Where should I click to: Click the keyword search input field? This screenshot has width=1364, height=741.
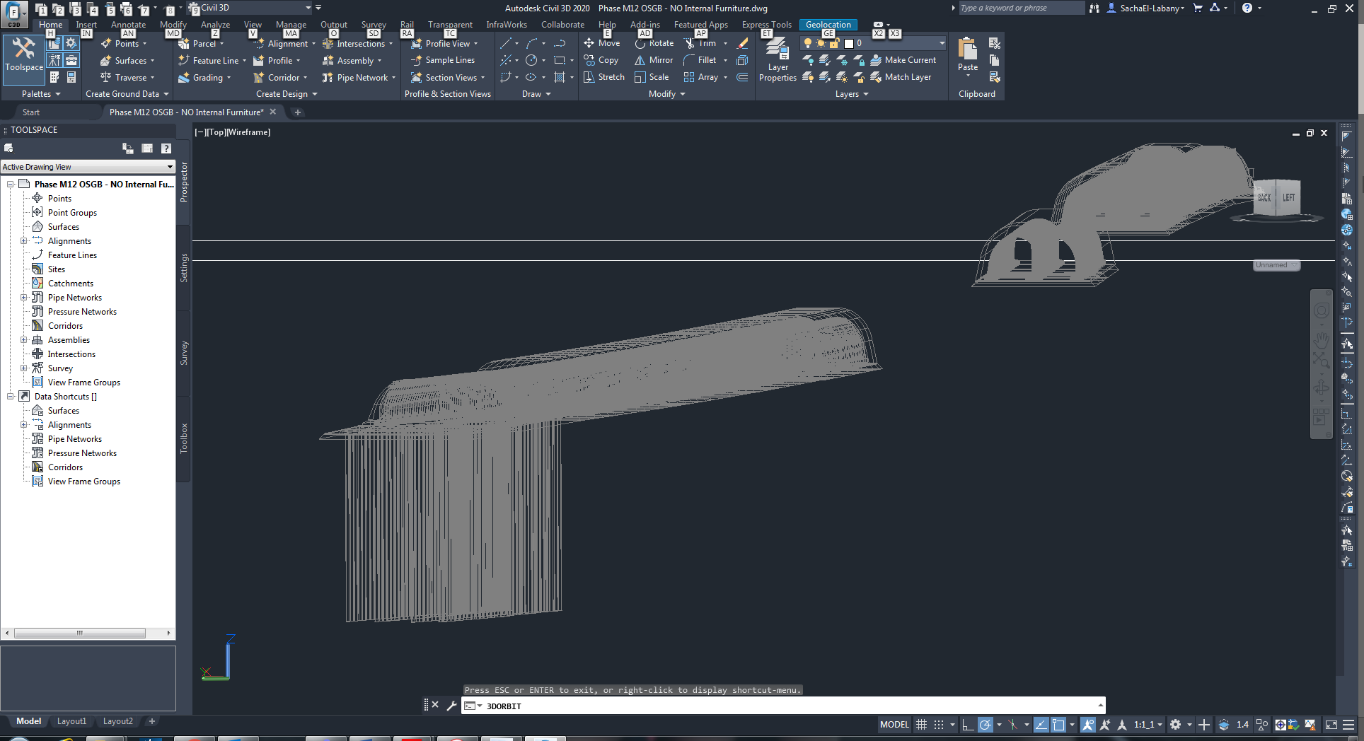click(1020, 8)
